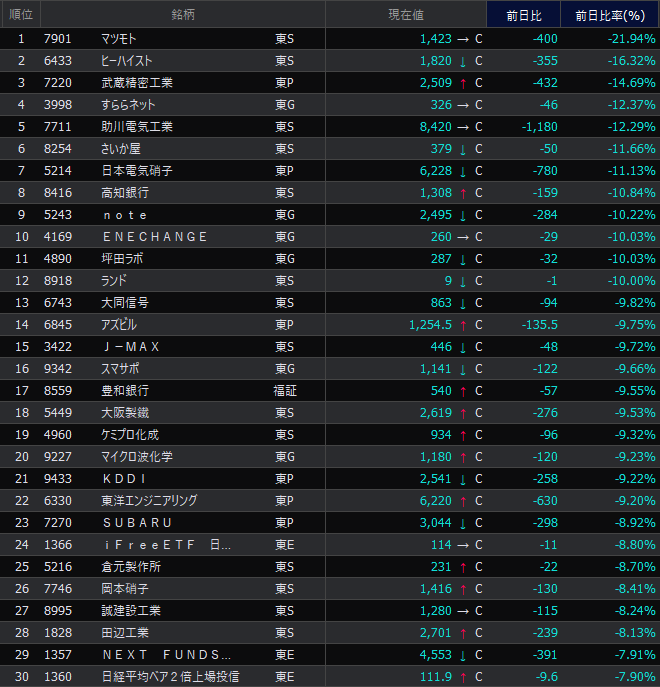The width and height of the screenshot is (660, 687).
Task: Select 大同信号 stock name
Action: (125, 302)
